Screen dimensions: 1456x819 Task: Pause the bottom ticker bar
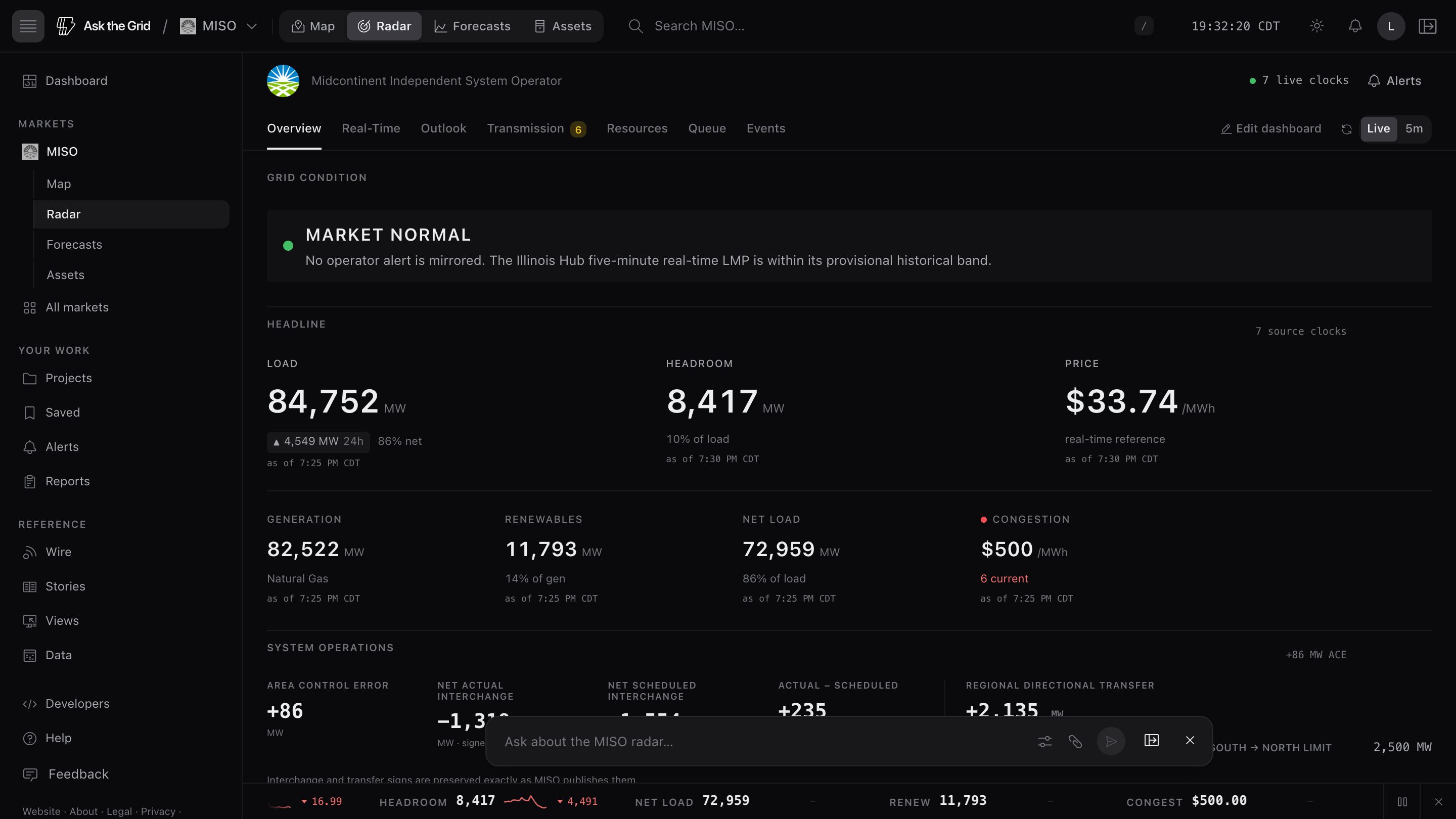click(x=1402, y=802)
